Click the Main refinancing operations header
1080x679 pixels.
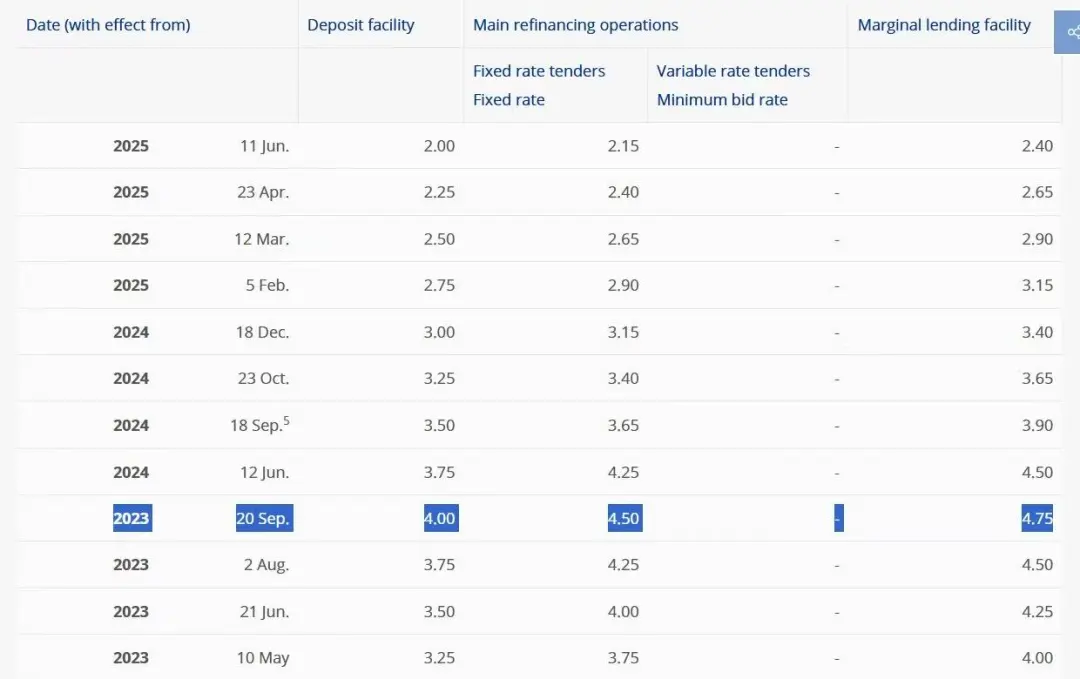point(575,25)
